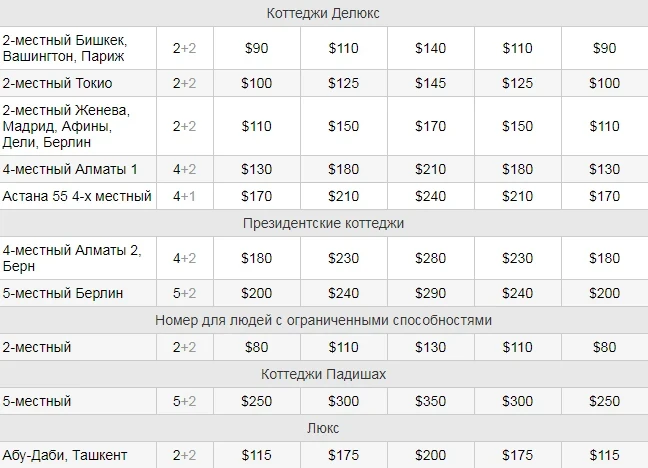Click the "2-местный Бишкек, Вашингтон, Париж" label
648x468 pixels.
pyautogui.click(x=65, y=48)
